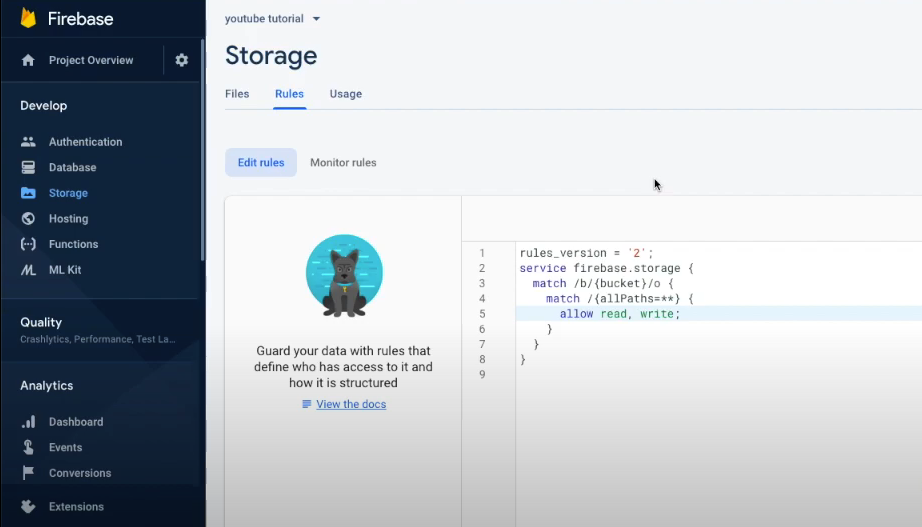Click the Storage page heading

click(x=271, y=56)
